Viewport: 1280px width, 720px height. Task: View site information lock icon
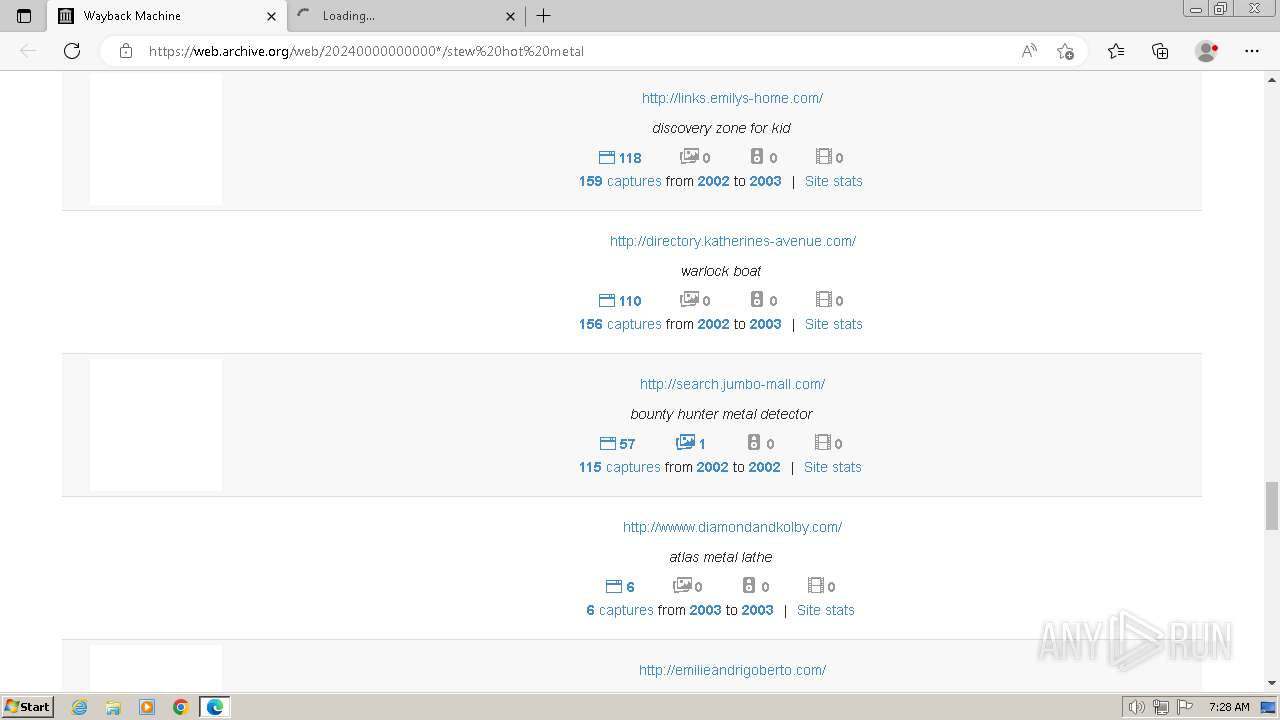tap(126, 51)
